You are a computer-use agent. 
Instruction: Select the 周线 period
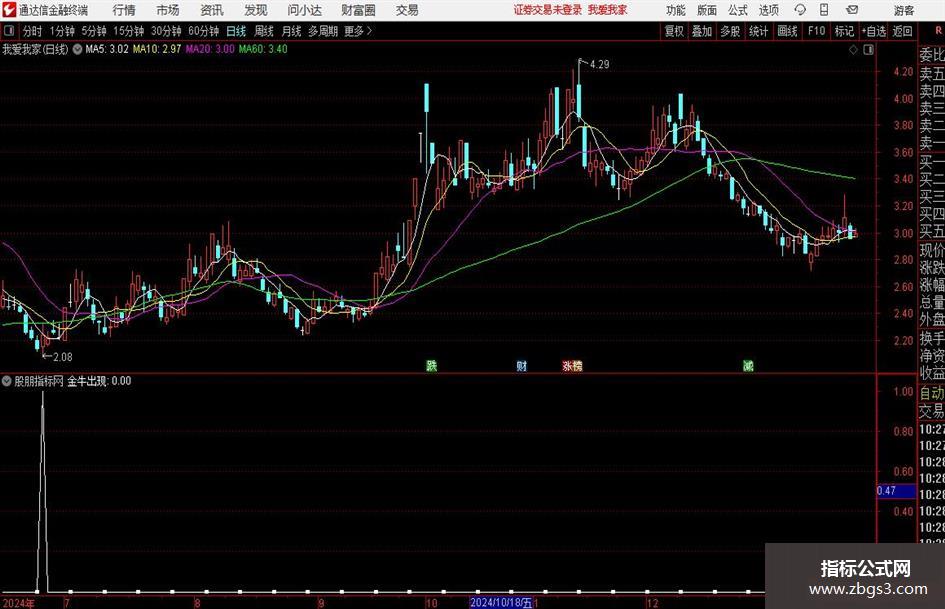tap(264, 31)
